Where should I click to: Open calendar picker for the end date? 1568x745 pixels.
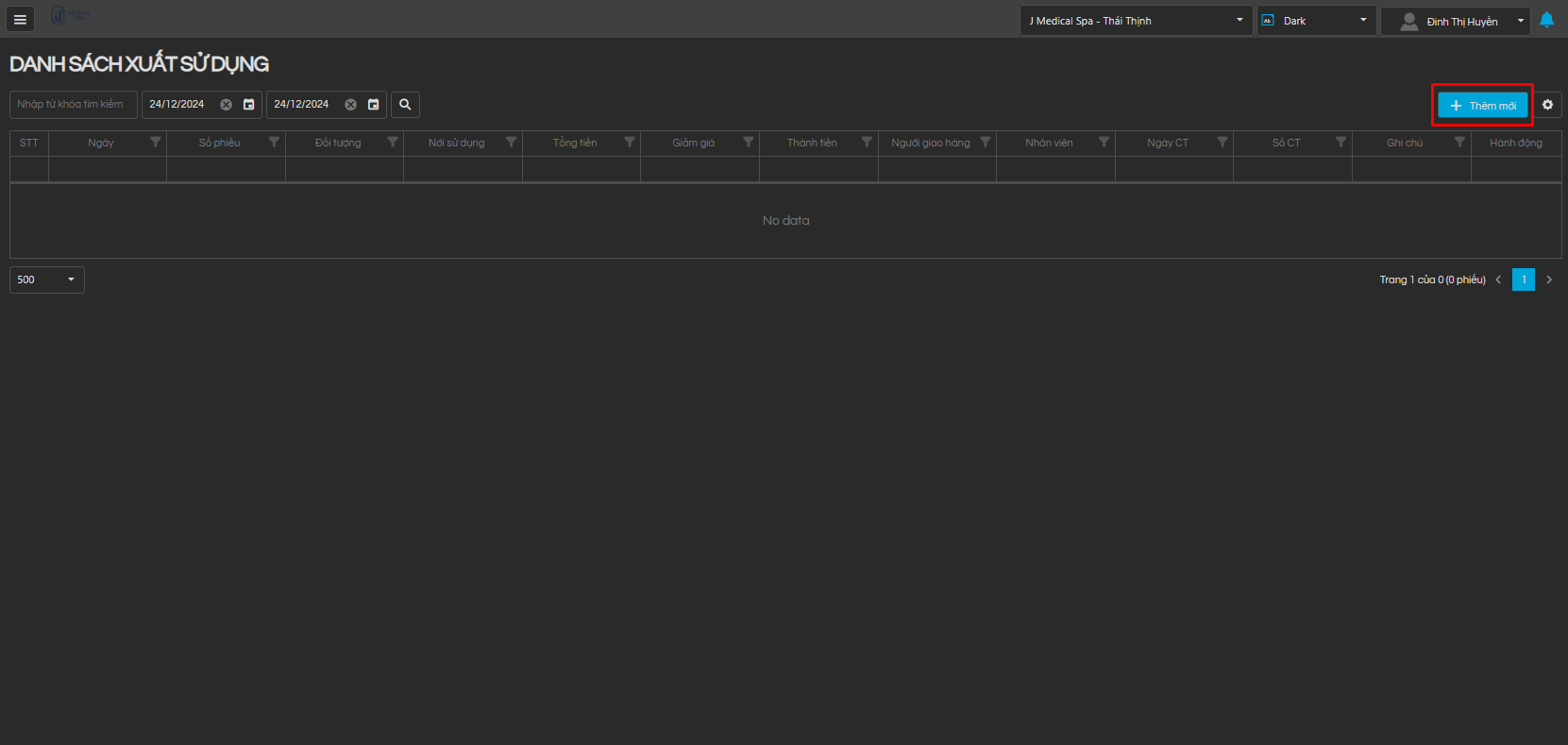pos(374,105)
